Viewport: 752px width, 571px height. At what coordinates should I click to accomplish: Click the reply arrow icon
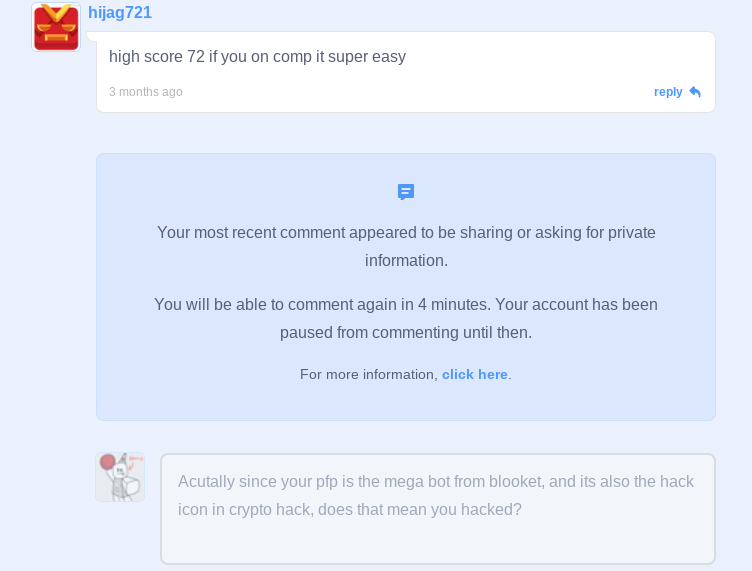[x=695, y=92]
